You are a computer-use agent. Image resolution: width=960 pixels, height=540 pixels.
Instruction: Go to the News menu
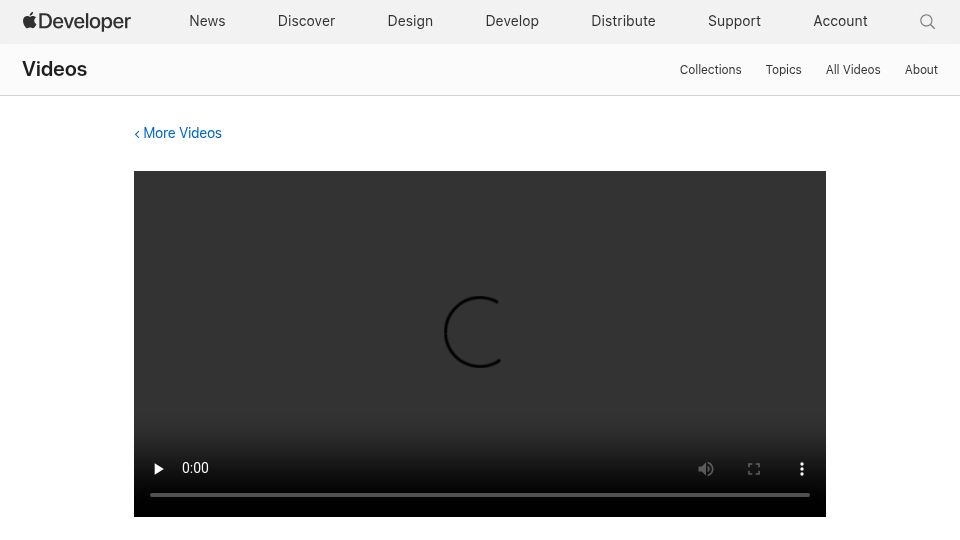[207, 21]
